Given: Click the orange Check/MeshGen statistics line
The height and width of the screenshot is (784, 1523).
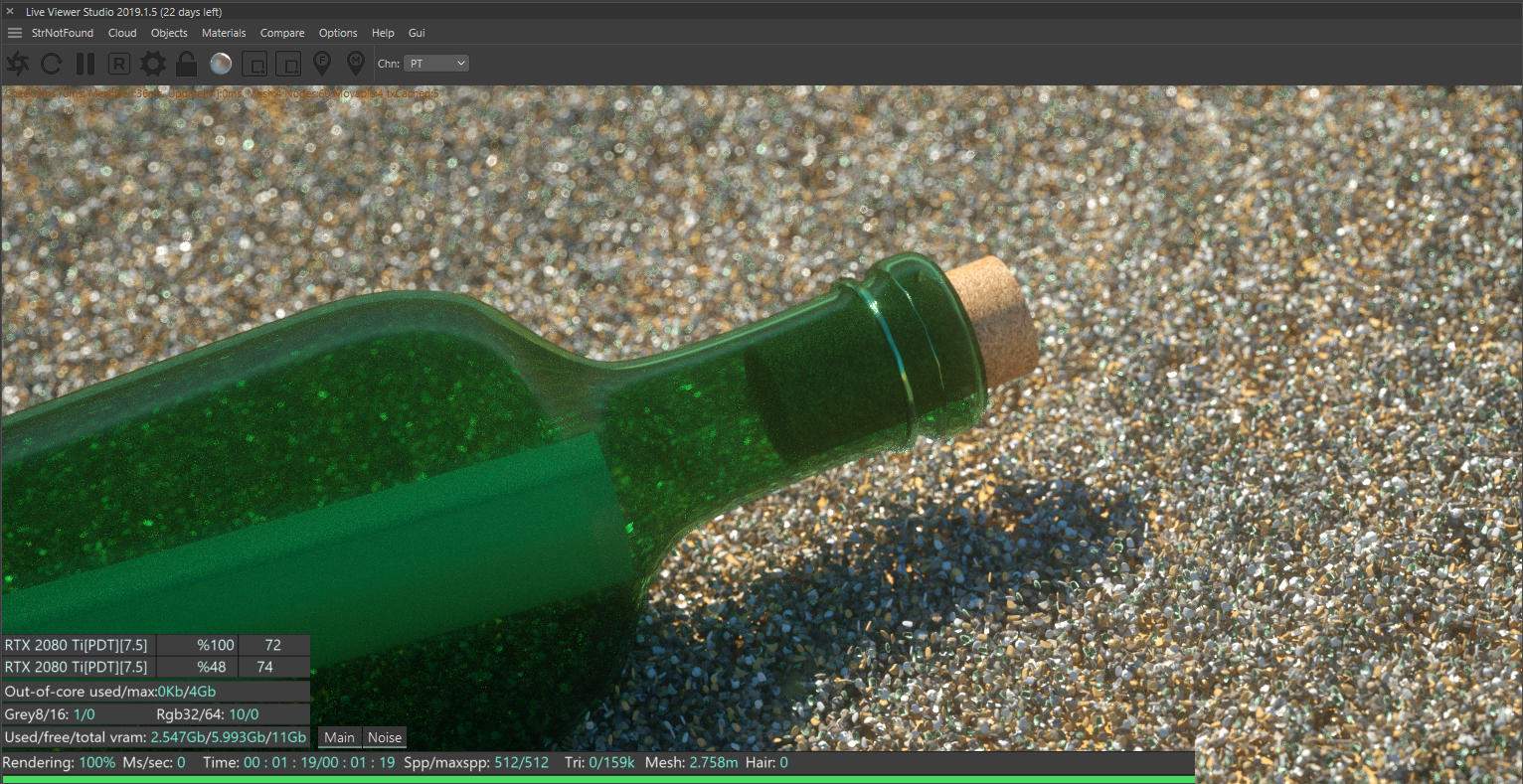Looking at the screenshot, I should click(222, 93).
